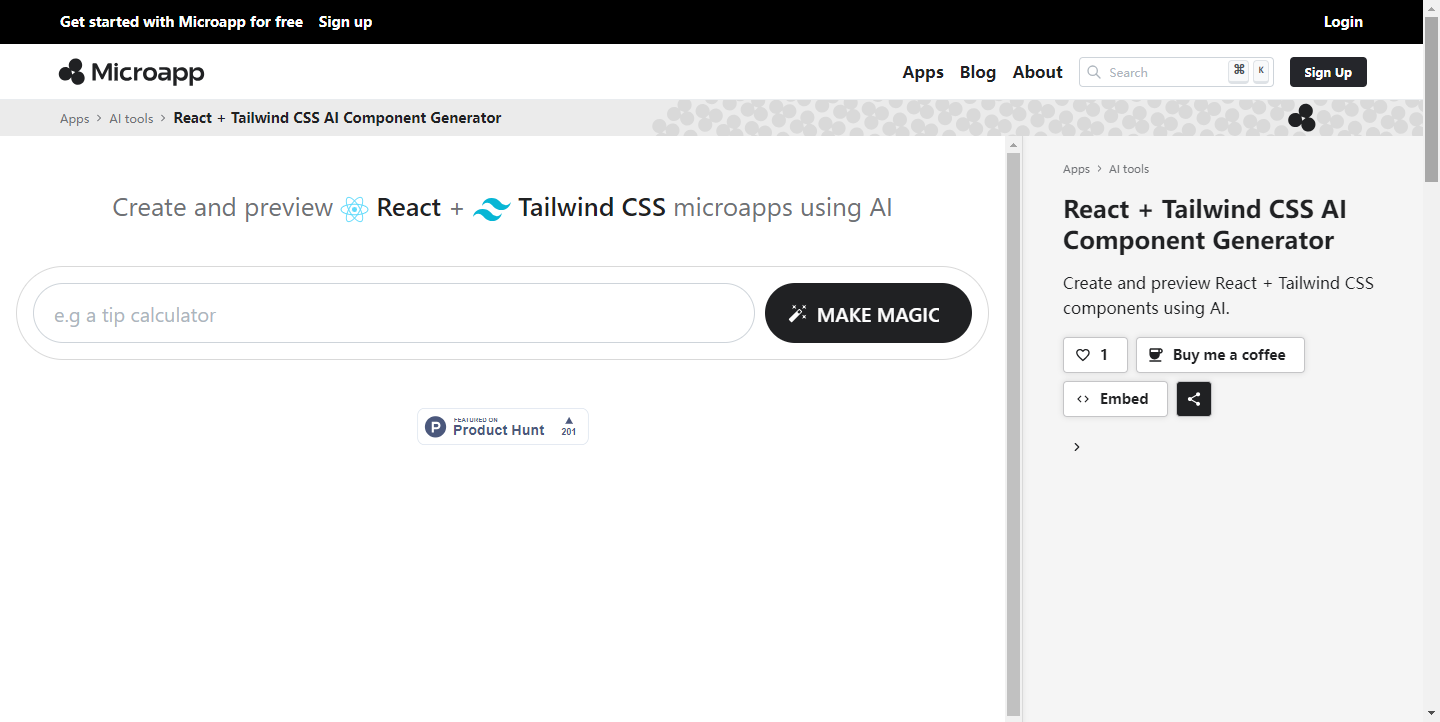Click the Microapp logo in header
Viewport: 1440px width, 722px height.
[131, 72]
